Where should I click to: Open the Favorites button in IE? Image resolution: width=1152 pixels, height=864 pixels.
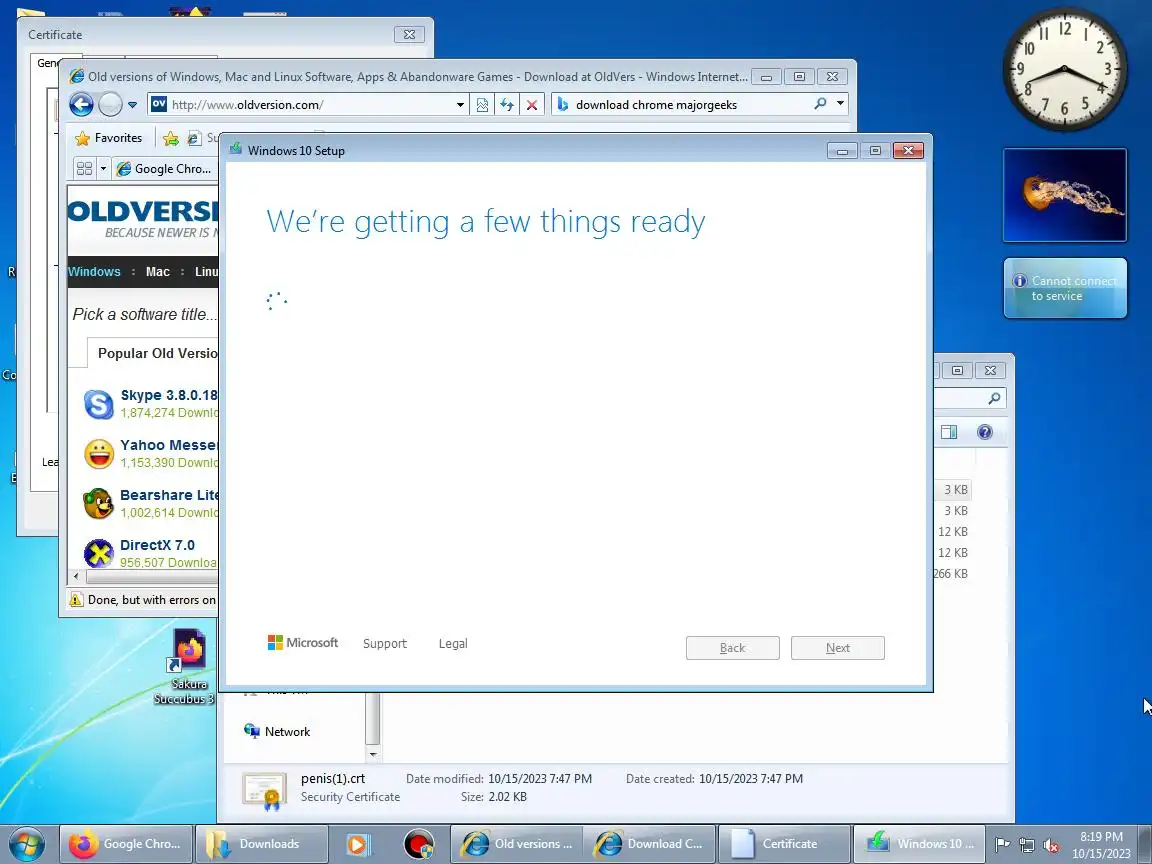[109, 137]
